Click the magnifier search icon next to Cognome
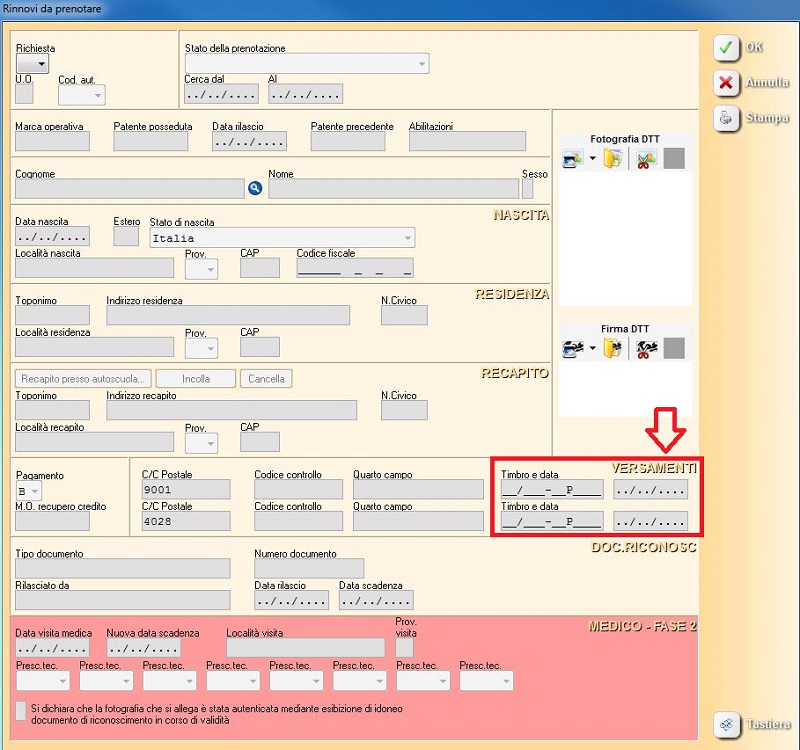This screenshot has width=800, height=750. coord(255,188)
